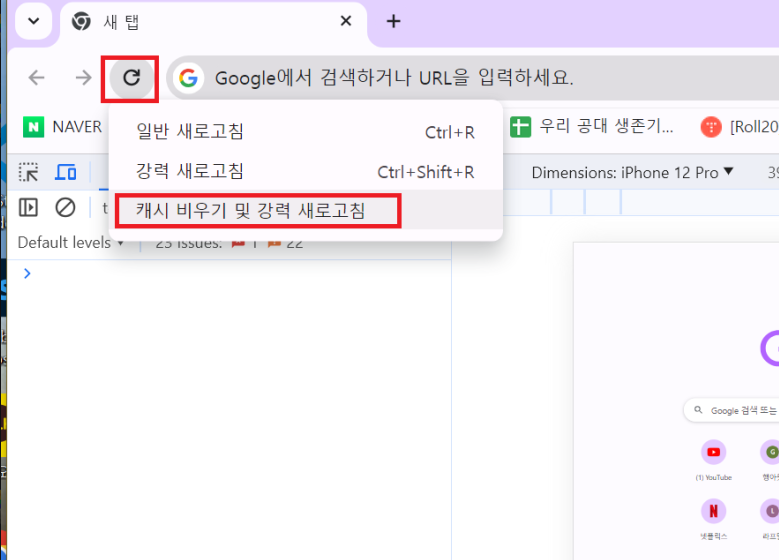The width and height of the screenshot is (779, 560).
Task: Toggle the device toolbar icon
Action: coord(65,172)
